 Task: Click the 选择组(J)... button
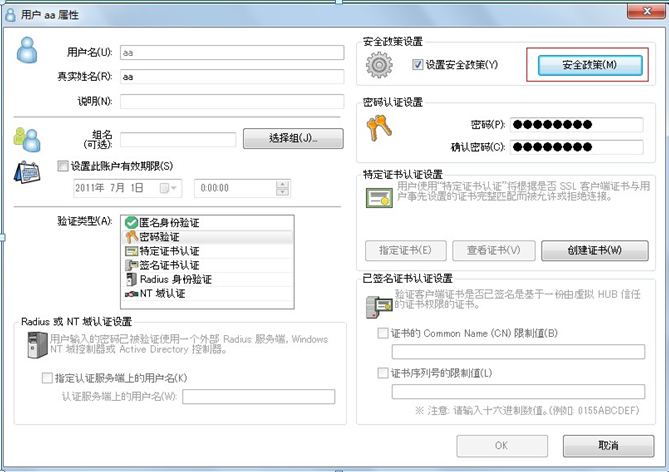click(293, 138)
